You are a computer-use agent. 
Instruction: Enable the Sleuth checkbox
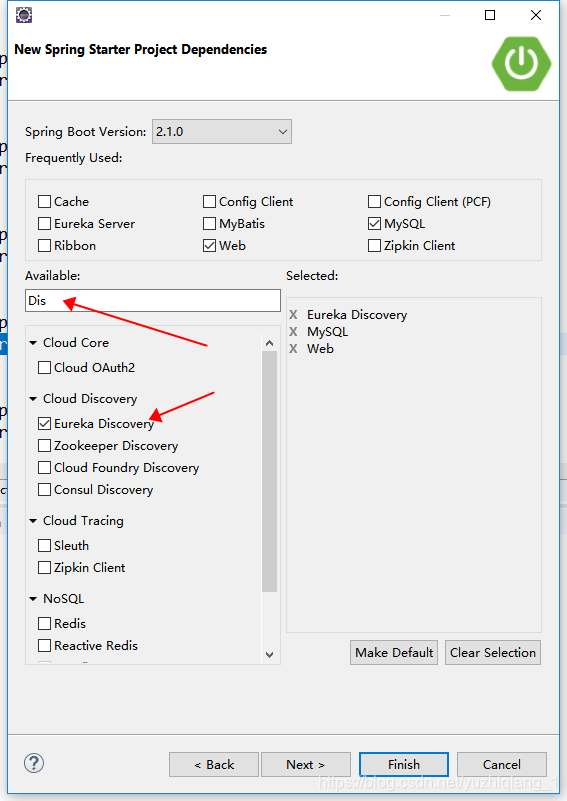[44, 546]
